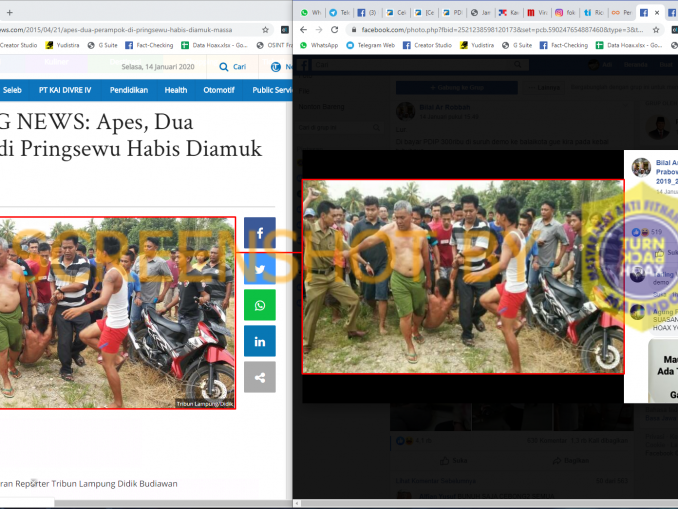This screenshot has height=509, width=678.
Task: Open OSINT bookmark in left window
Action: tap(275, 45)
